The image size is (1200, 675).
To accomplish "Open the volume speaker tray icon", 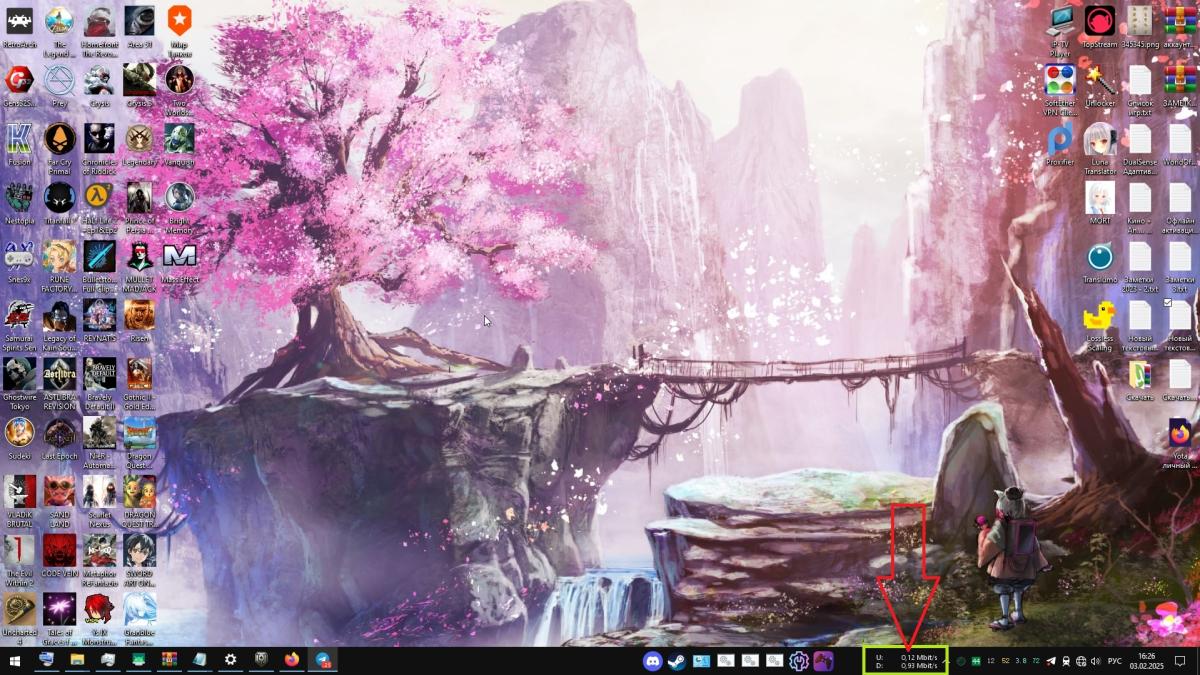I will (1097, 661).
